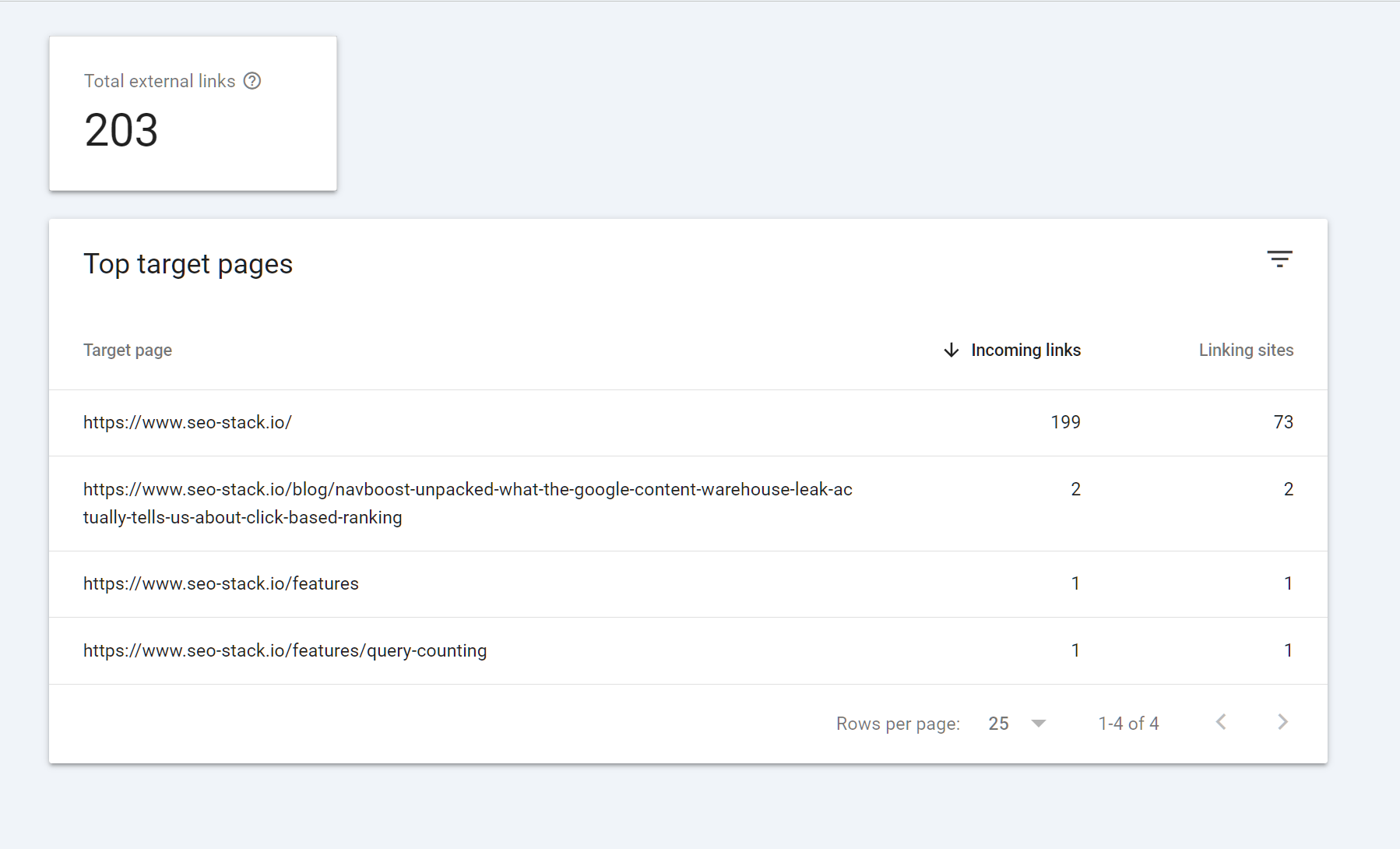Click the help icon beside Total external links
The height and width of the screenshot is (849, 1400).
pyautogui.click(x=252, y=81)
